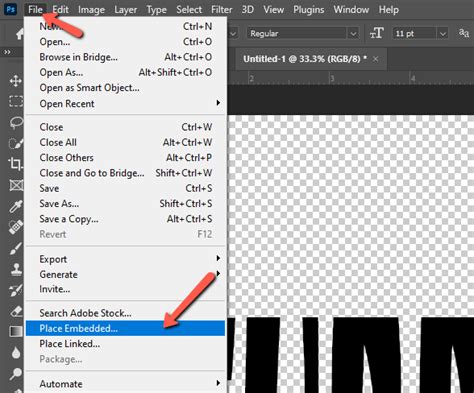The height and width of the screenshot is (393, 474).
Task: Open the Plugins menu
Action: point(309,10)
